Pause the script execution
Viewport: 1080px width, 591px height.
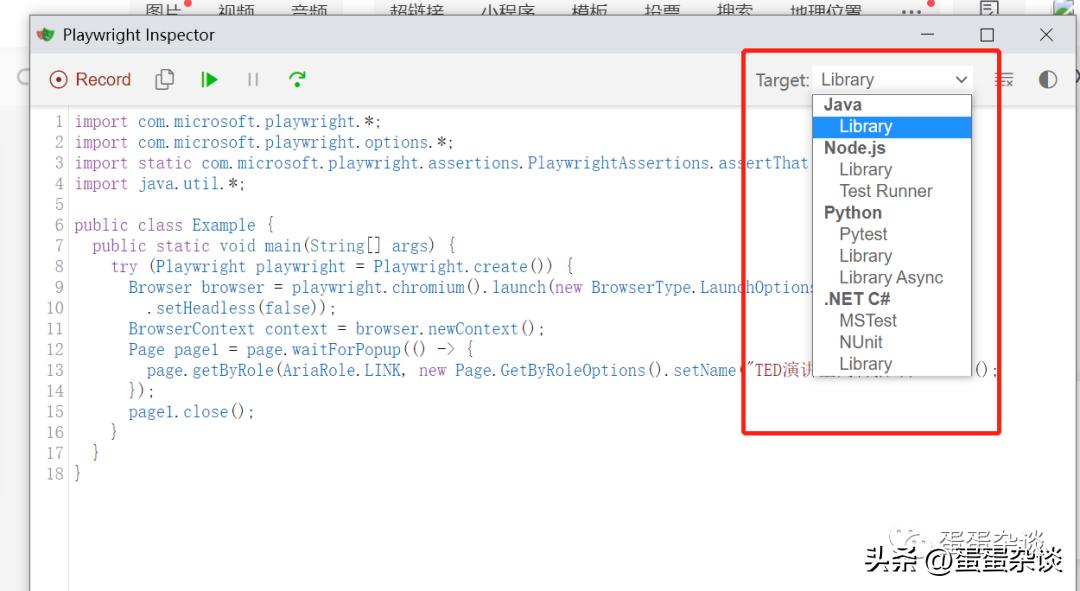[253, 80]
